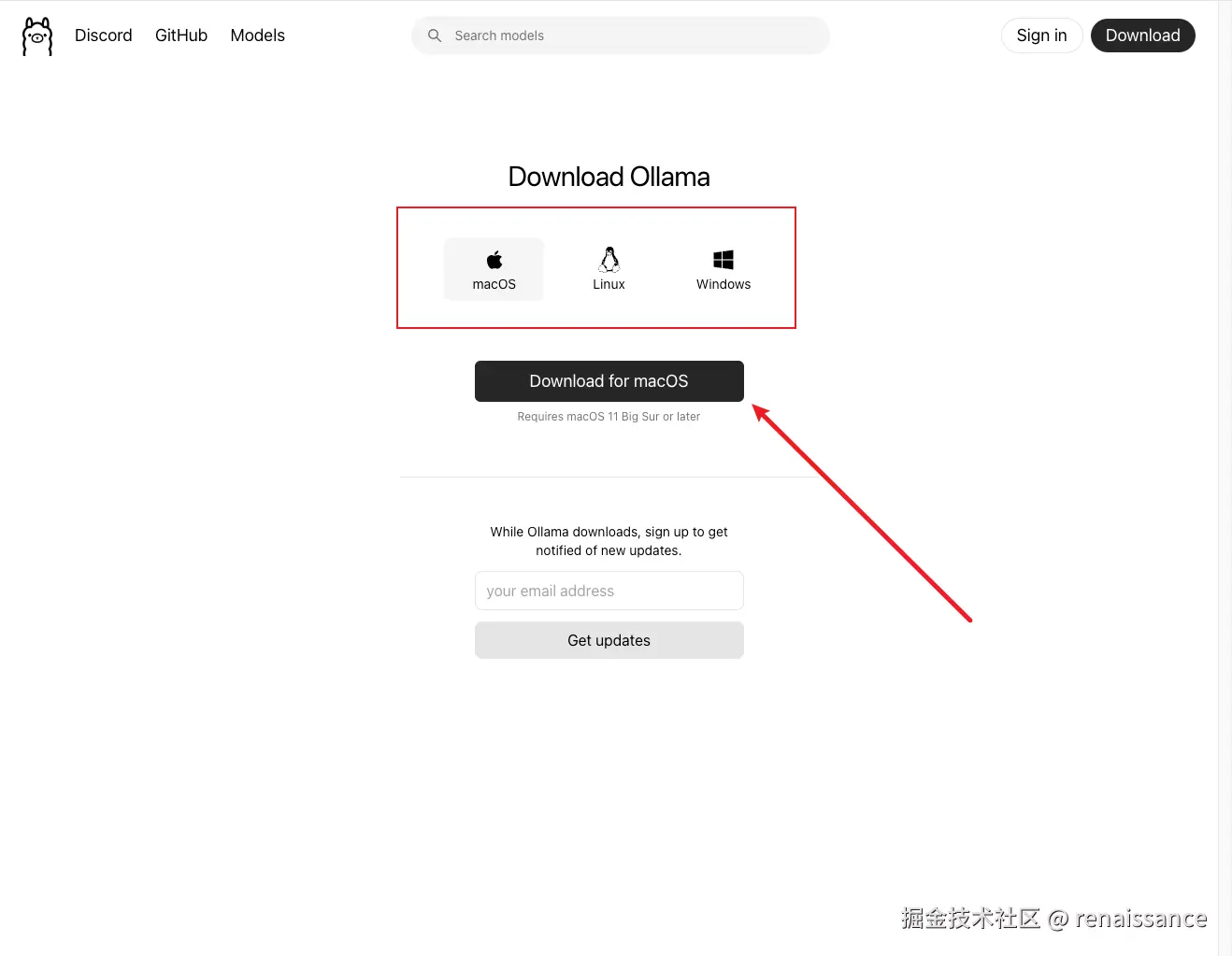Select the Windows logo tab
This screenshot has width=1232, height=956.
tap(723, 269)
